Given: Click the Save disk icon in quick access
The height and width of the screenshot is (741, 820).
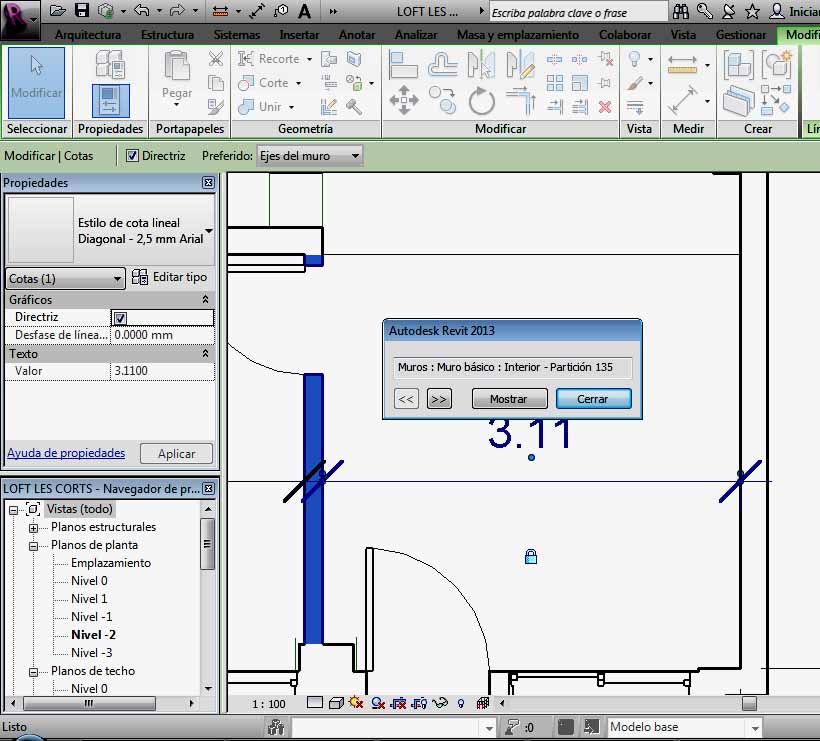Looking at the screenshot, I should [x=81, y=11].
